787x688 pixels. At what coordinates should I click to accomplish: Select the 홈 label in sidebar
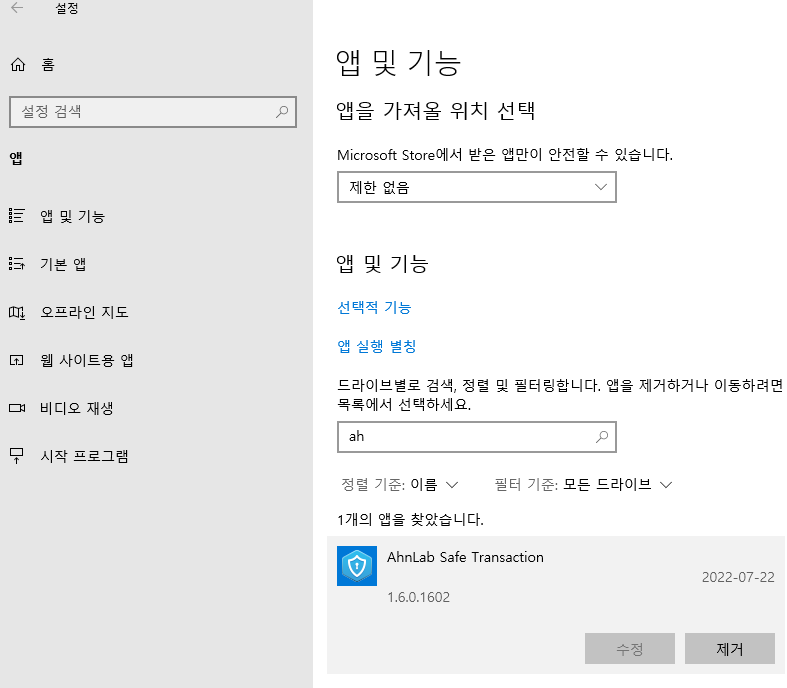click(x=48, y=65)
